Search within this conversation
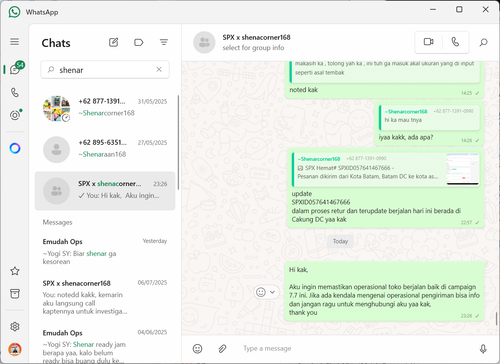This screenshot has width=500, height=364. (483, 42)
